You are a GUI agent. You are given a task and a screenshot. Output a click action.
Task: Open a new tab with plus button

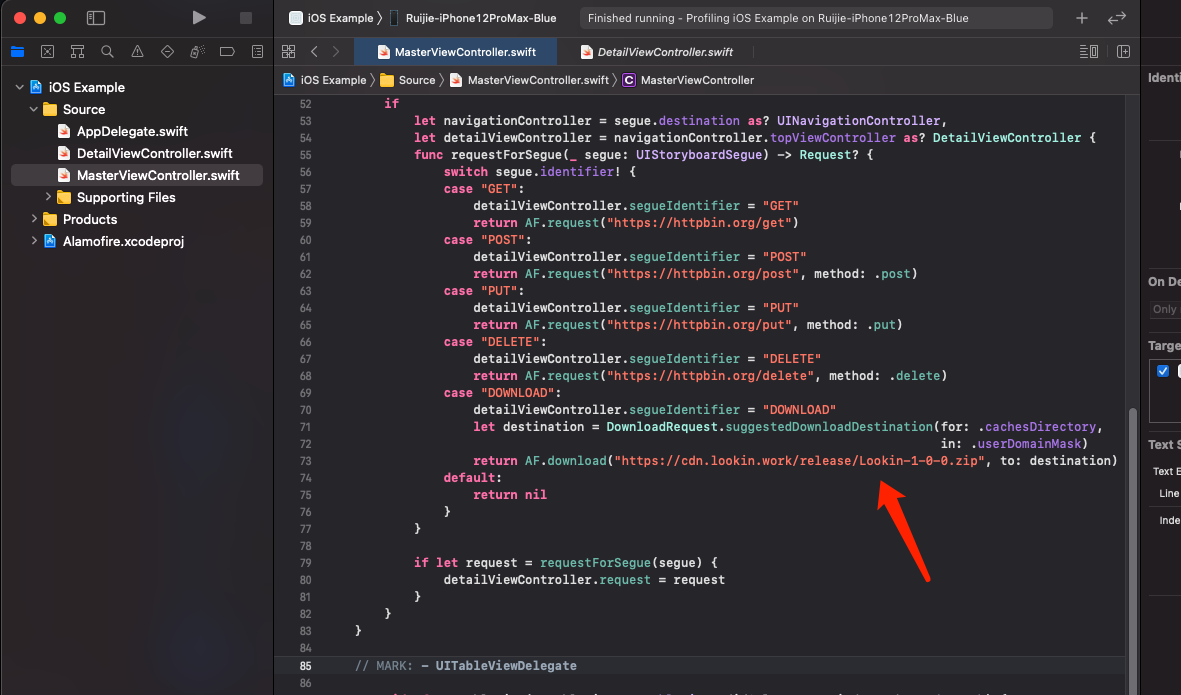point(1084,17)
